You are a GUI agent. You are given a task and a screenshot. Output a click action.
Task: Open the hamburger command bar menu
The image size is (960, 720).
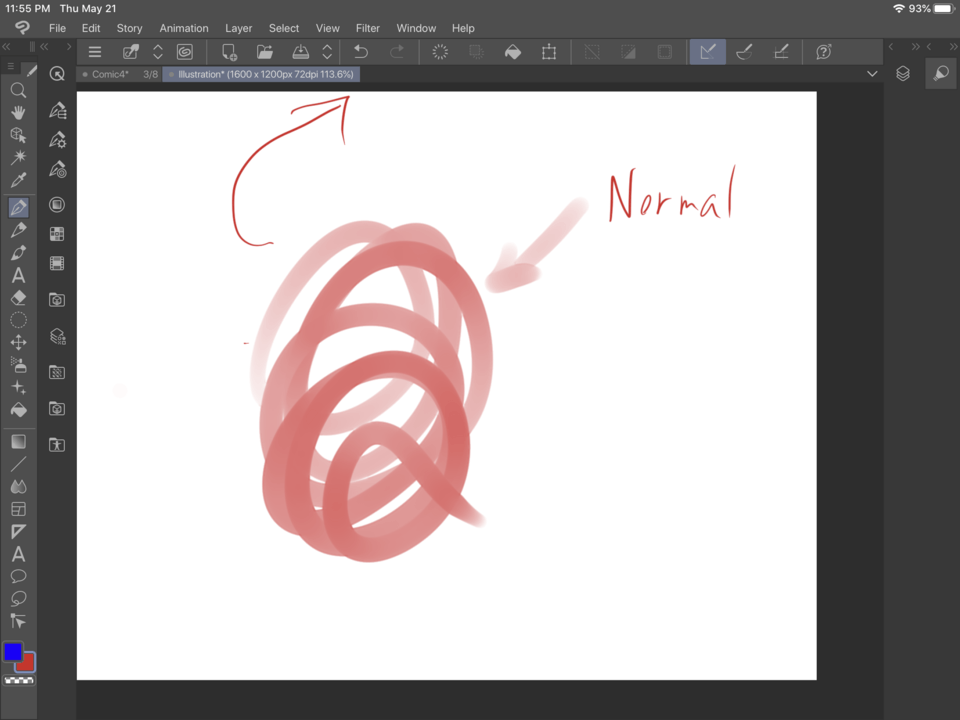click(x=95, y=52)
